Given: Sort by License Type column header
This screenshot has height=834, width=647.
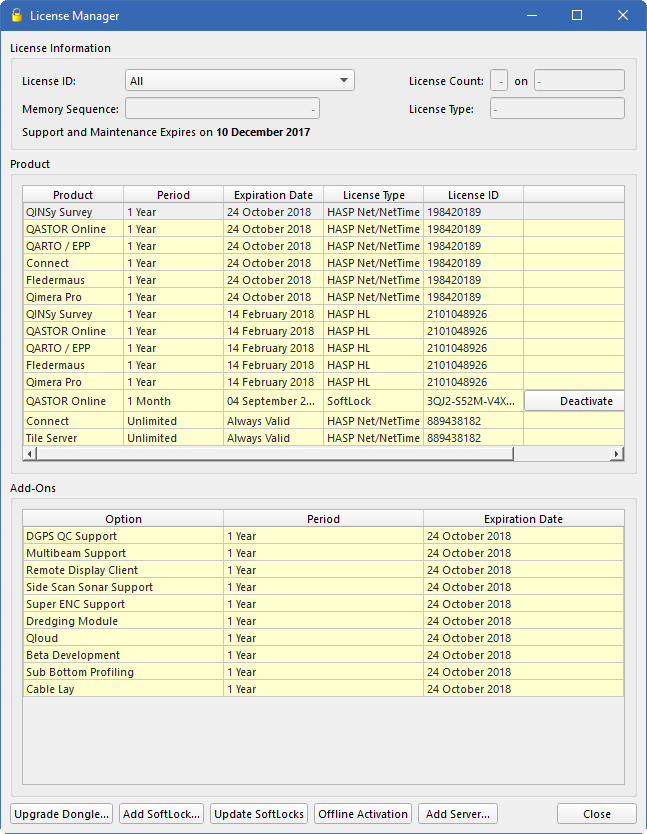Looking at the screenshot, I should [373, 195].
